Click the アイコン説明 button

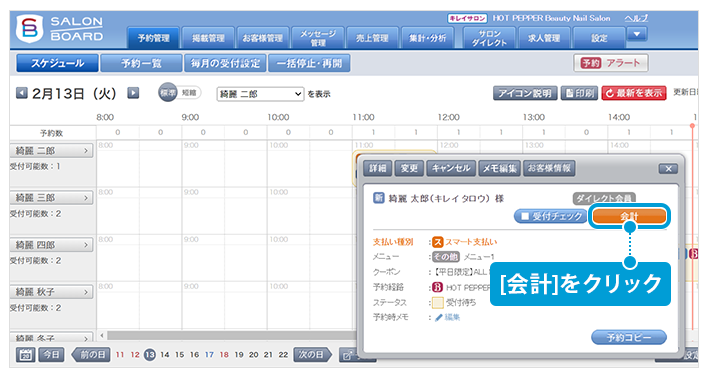[x=525, y=93]
